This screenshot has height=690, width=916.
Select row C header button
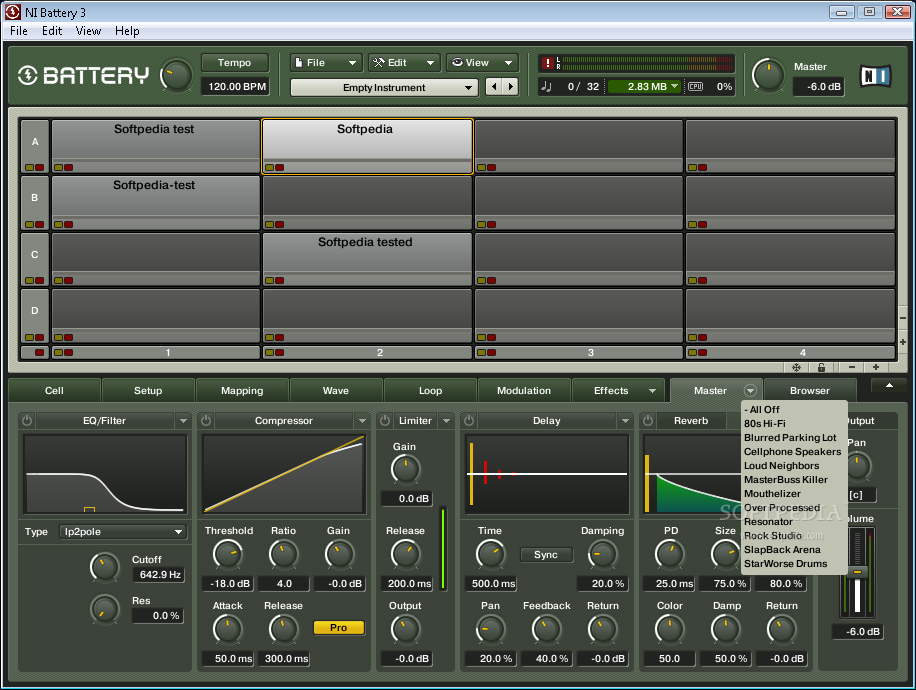click(x=34, y=259)
